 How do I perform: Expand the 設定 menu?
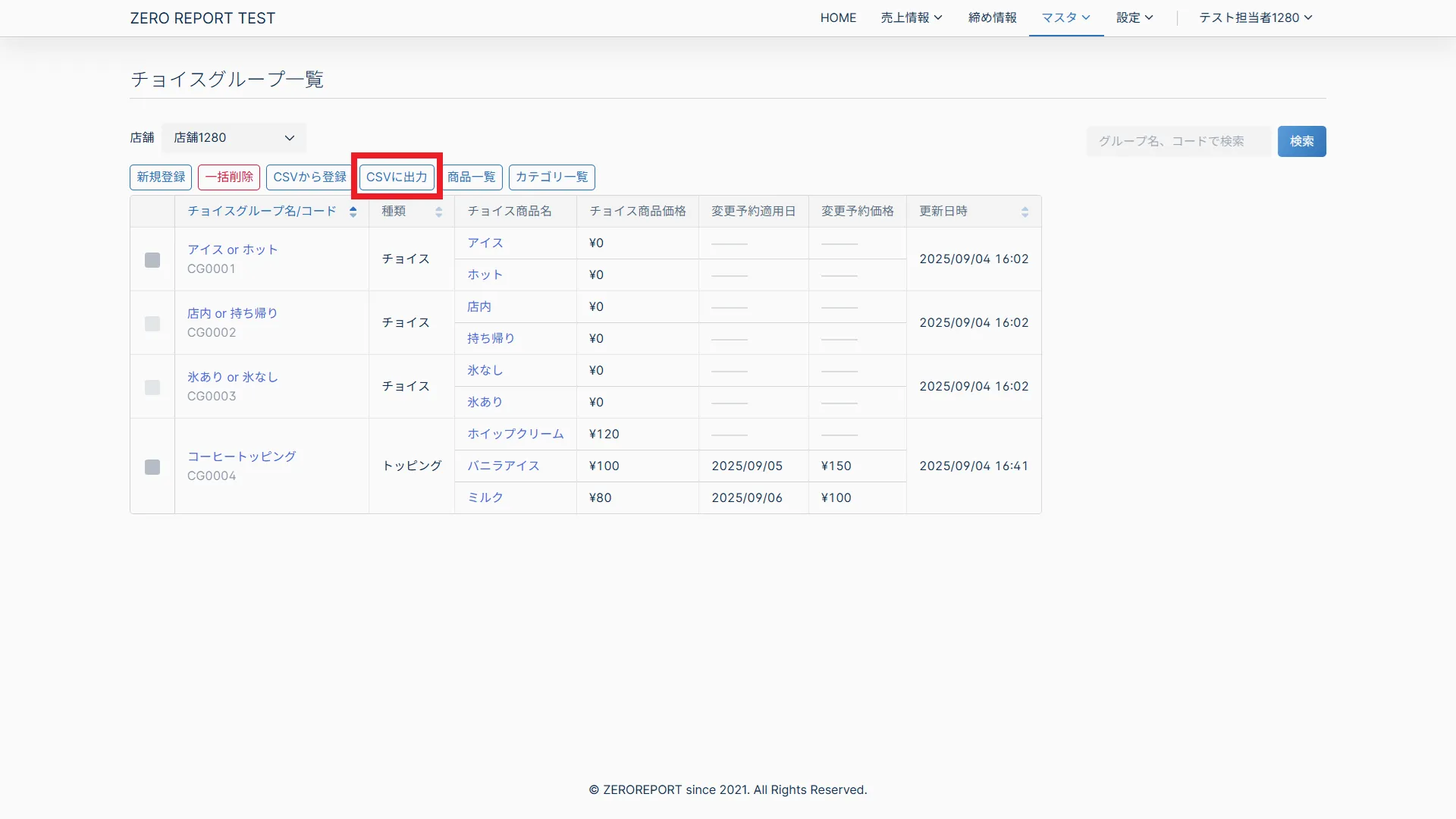[x=1134, y=17]
